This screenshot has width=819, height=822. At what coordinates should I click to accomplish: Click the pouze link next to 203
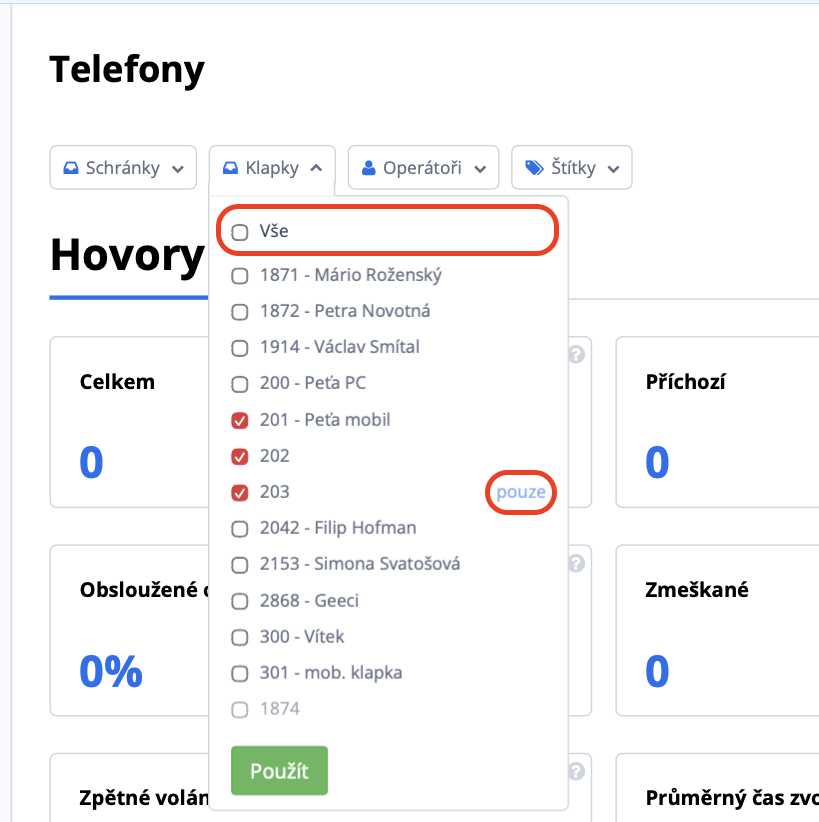pos(521,492)
